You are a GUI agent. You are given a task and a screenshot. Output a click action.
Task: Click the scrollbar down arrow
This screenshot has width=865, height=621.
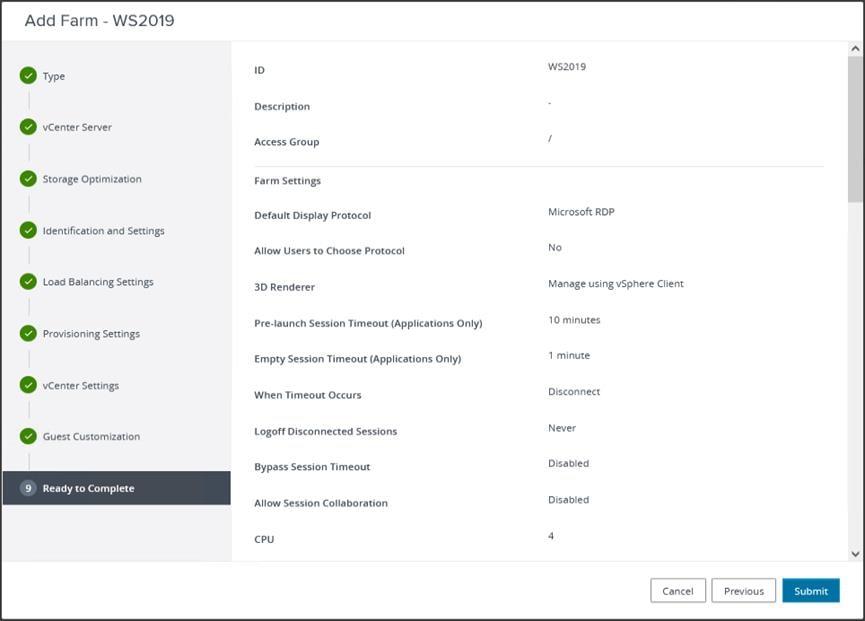[855, 553]
